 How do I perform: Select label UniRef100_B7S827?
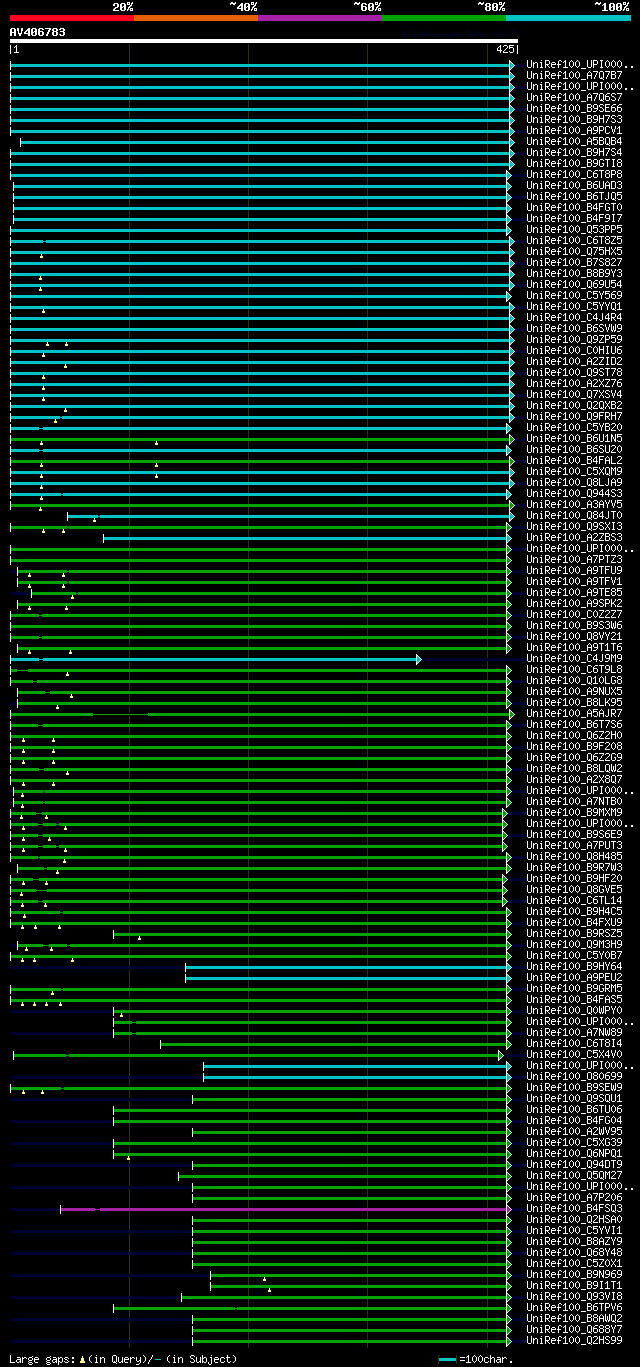tap(574, 263)
